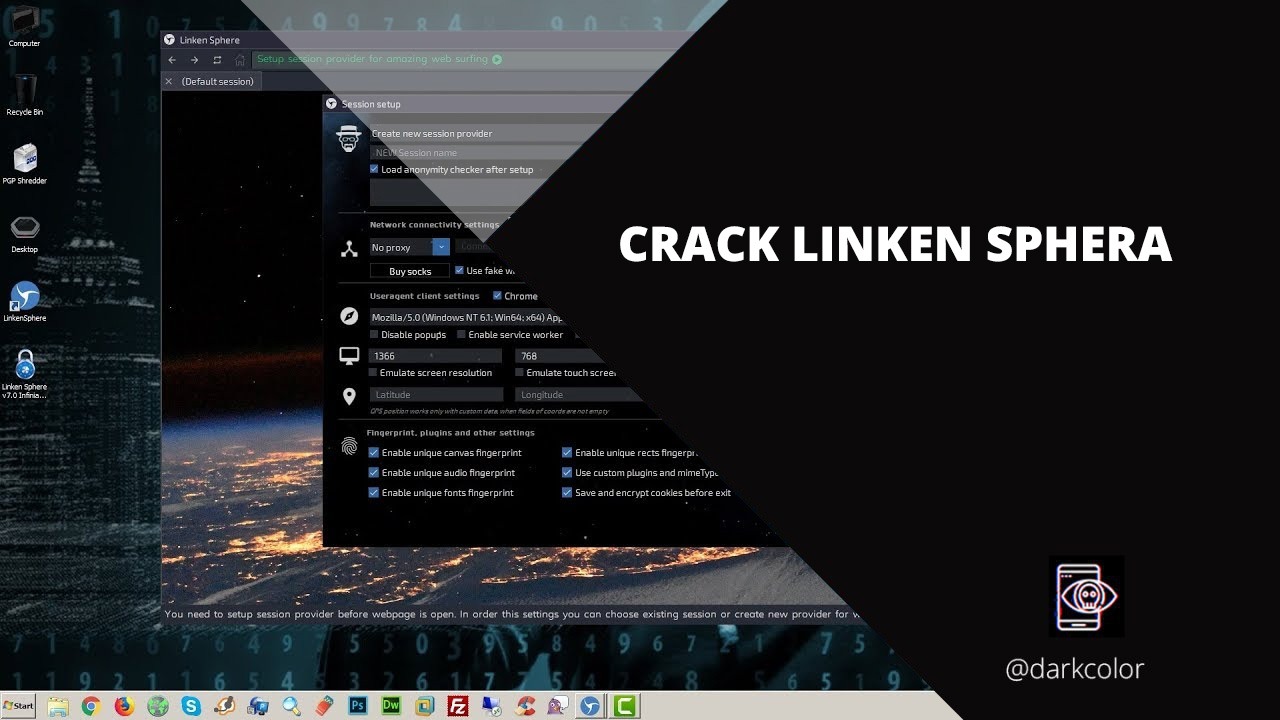Image resolution: width=1280 pixels, height=720 pixels.
Task: Click the Buy socks button
Action: click(x=410, y=271)
